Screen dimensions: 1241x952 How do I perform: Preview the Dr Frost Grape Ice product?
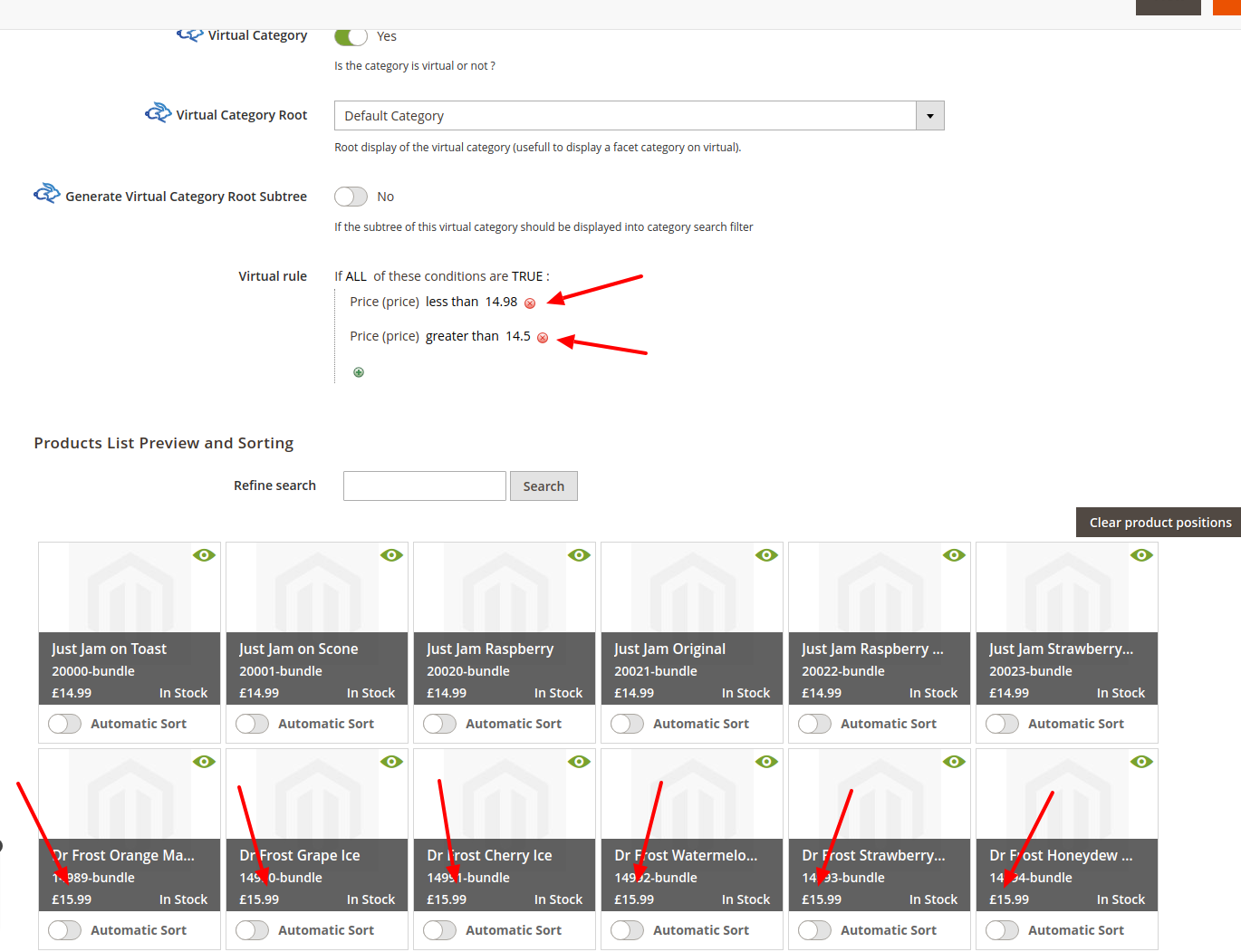point(391,762)
